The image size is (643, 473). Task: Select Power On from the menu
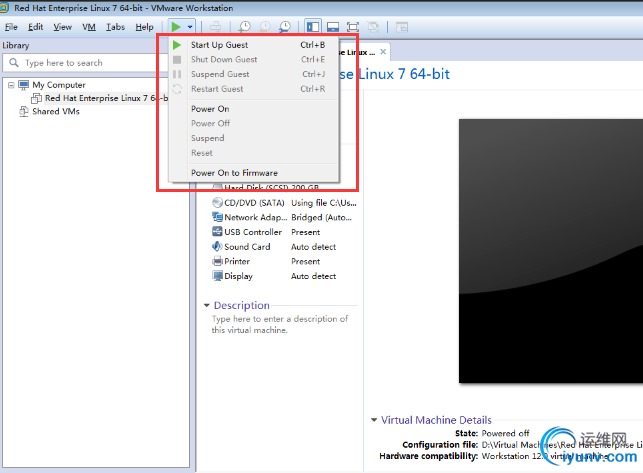(254, 109)
